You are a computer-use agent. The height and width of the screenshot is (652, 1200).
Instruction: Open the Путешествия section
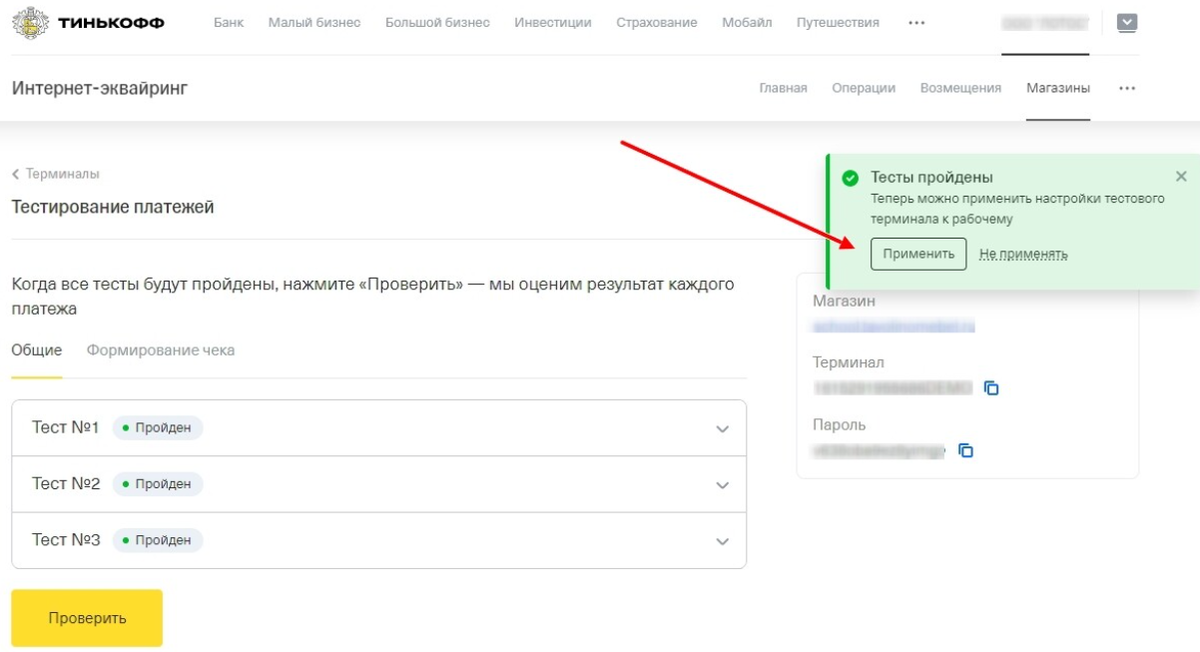pyautogui.click(x=838, y=22)
